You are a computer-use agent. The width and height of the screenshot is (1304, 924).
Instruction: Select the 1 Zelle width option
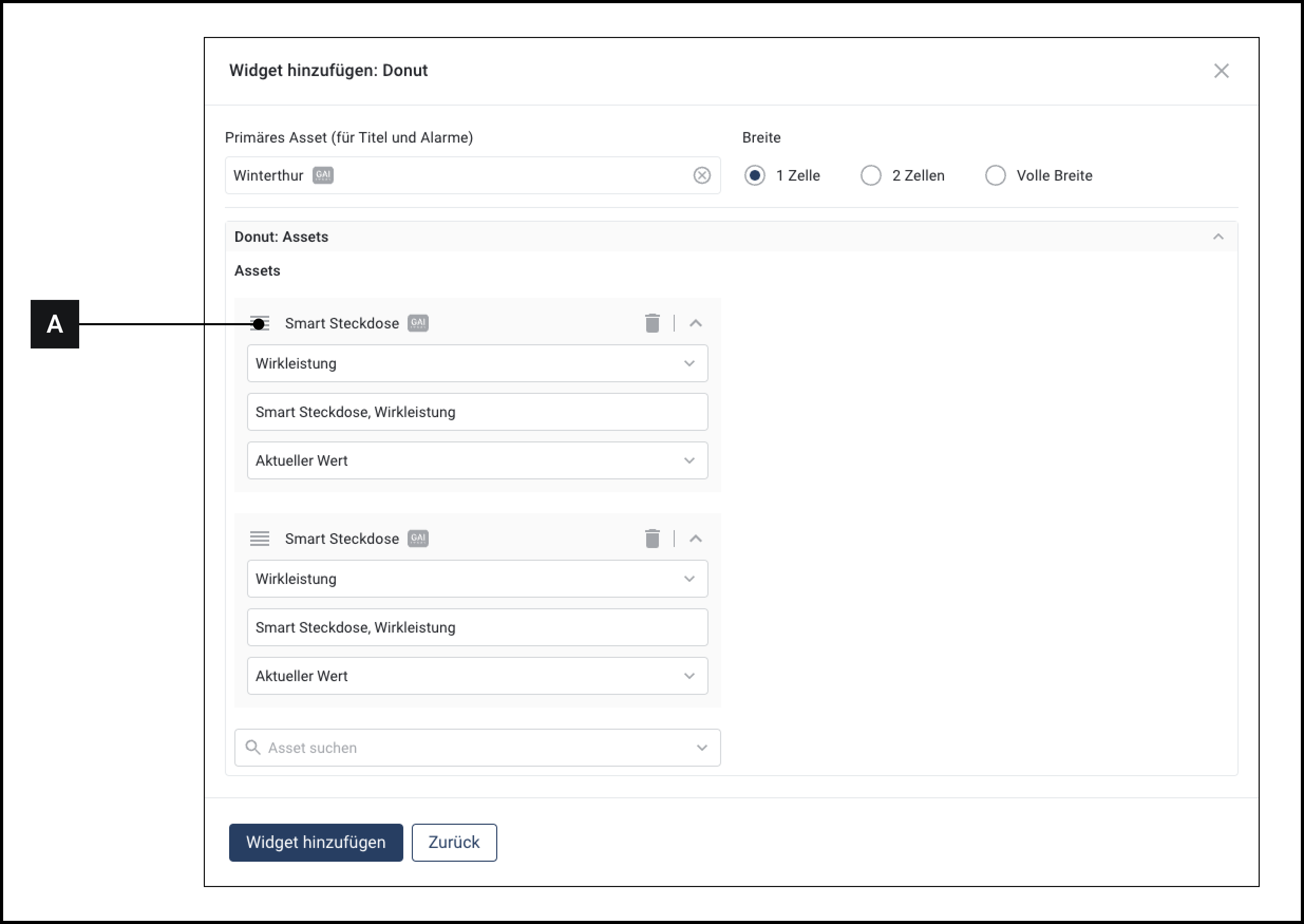coord(754,175)
